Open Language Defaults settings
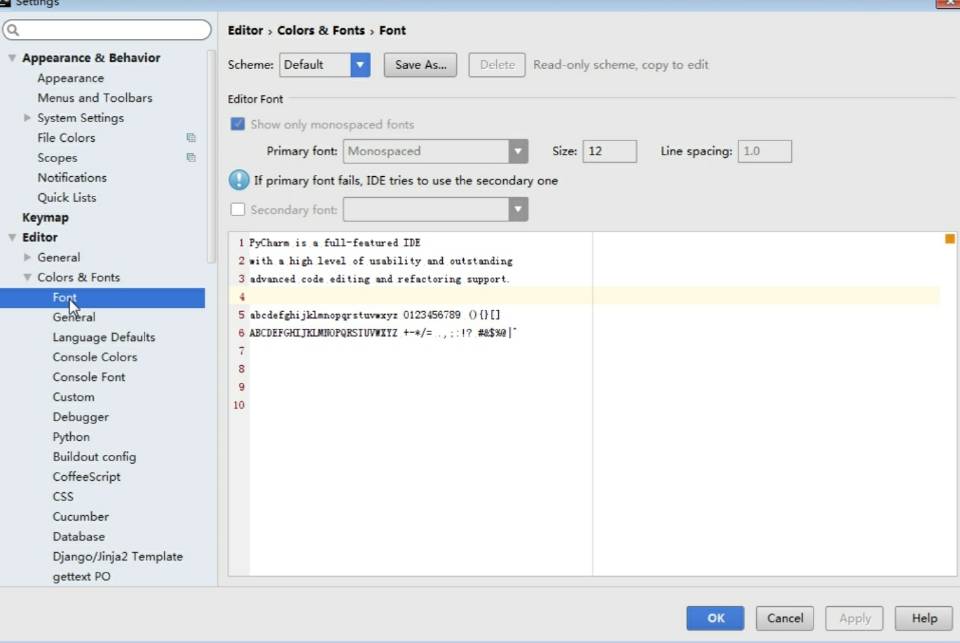Screen dimensions: 960x643 104,337
